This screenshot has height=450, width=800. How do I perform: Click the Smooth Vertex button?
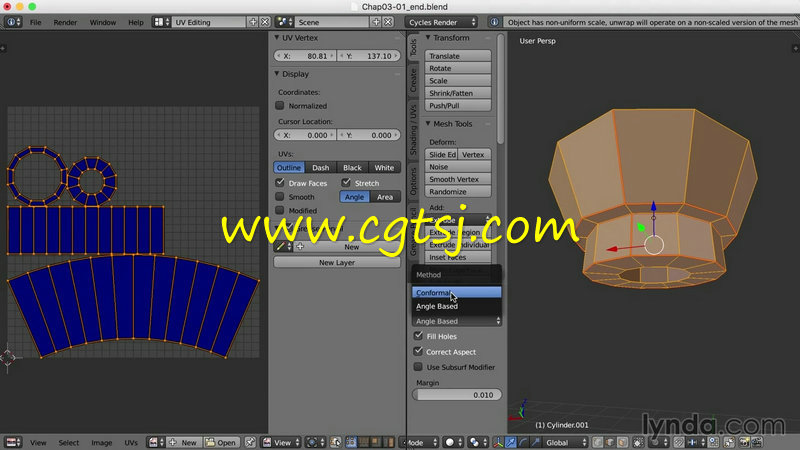point(458,179)
